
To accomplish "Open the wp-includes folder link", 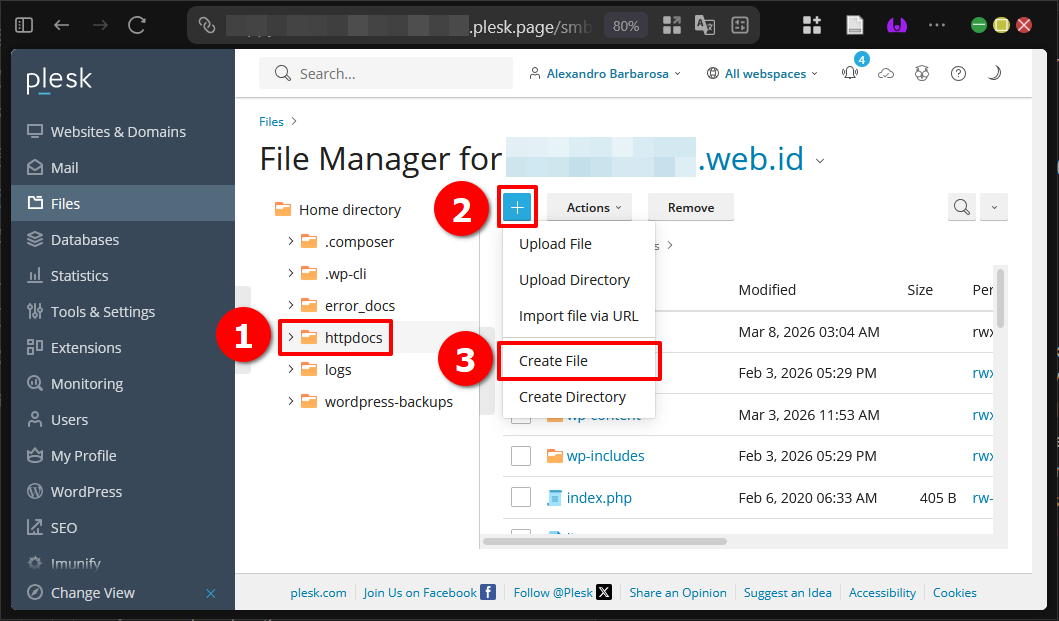I will click(605, 456).
